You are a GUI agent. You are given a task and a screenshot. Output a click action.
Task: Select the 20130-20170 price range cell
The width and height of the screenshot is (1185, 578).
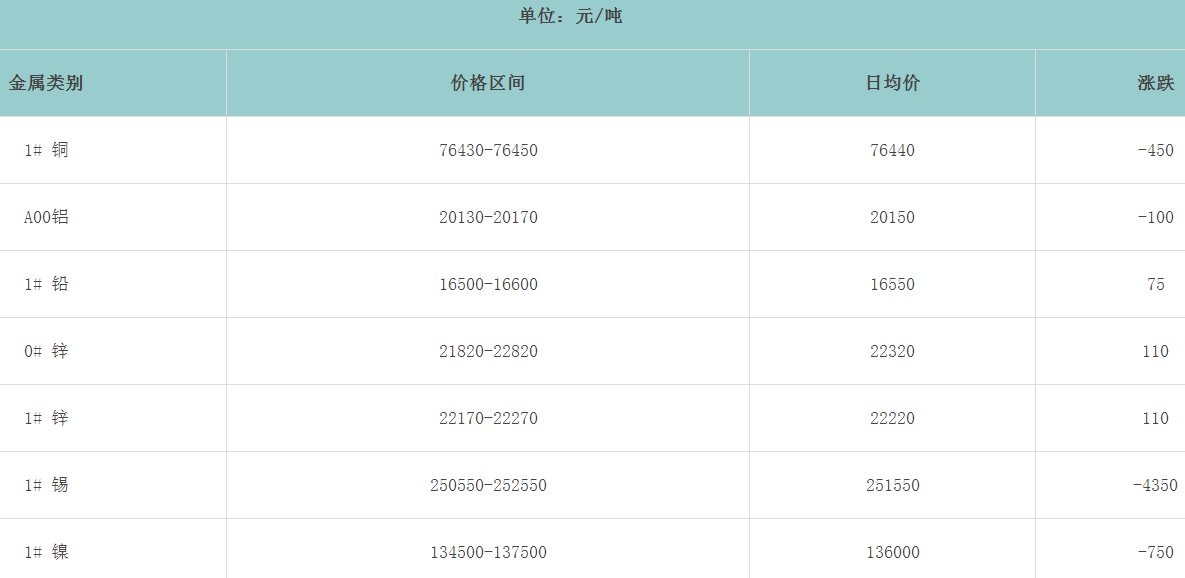pos(488,217)
